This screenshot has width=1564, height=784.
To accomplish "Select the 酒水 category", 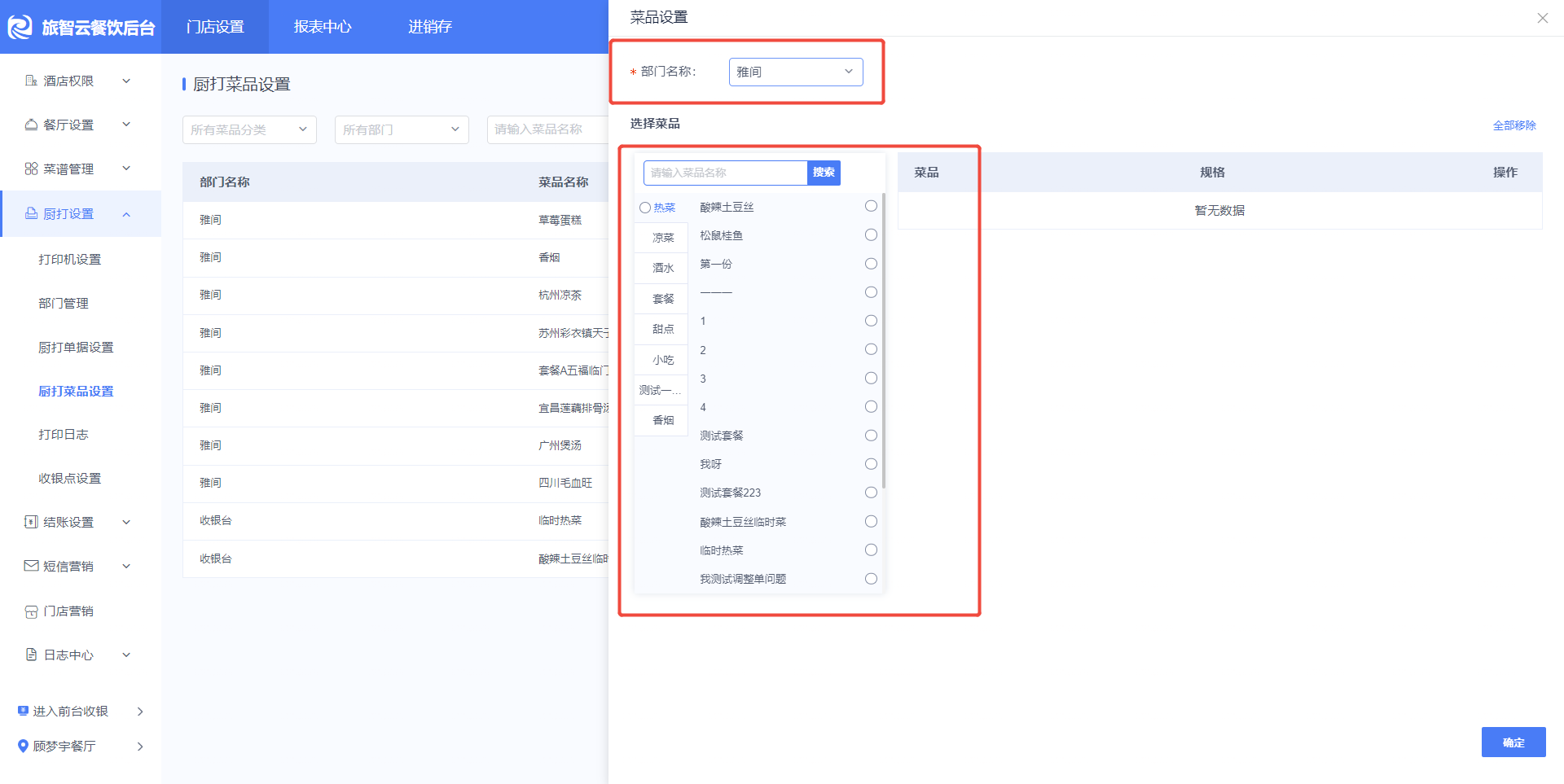I will pos(661,268).
